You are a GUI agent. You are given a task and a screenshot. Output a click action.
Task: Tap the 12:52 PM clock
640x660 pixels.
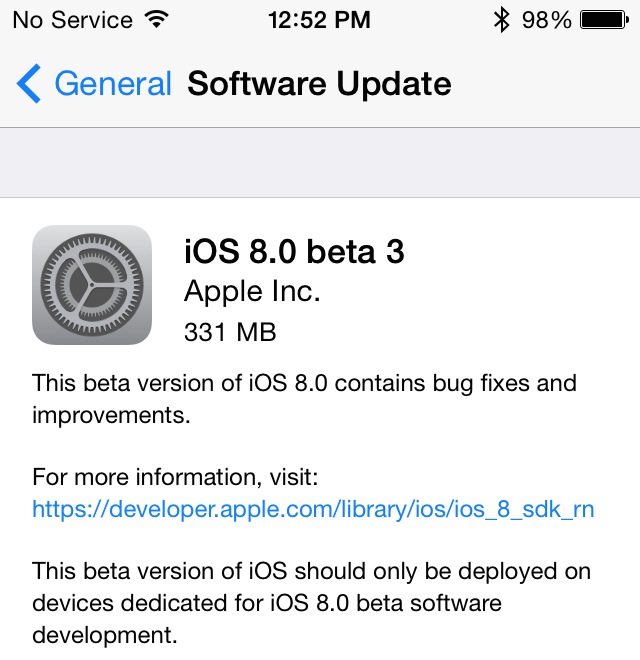(319, 19)
